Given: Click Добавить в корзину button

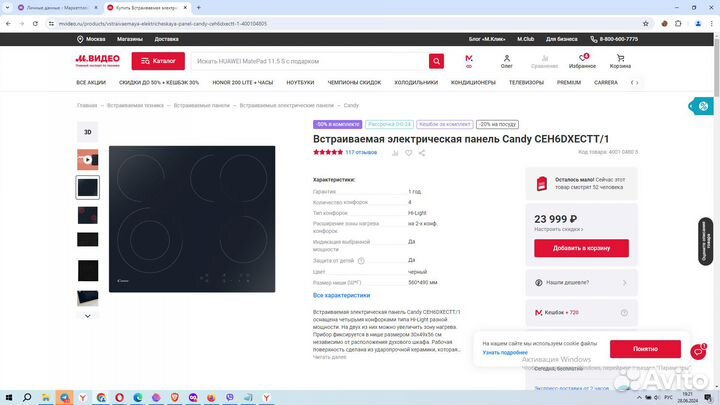Looking at the screenshot, I should (x=581, y=248).
